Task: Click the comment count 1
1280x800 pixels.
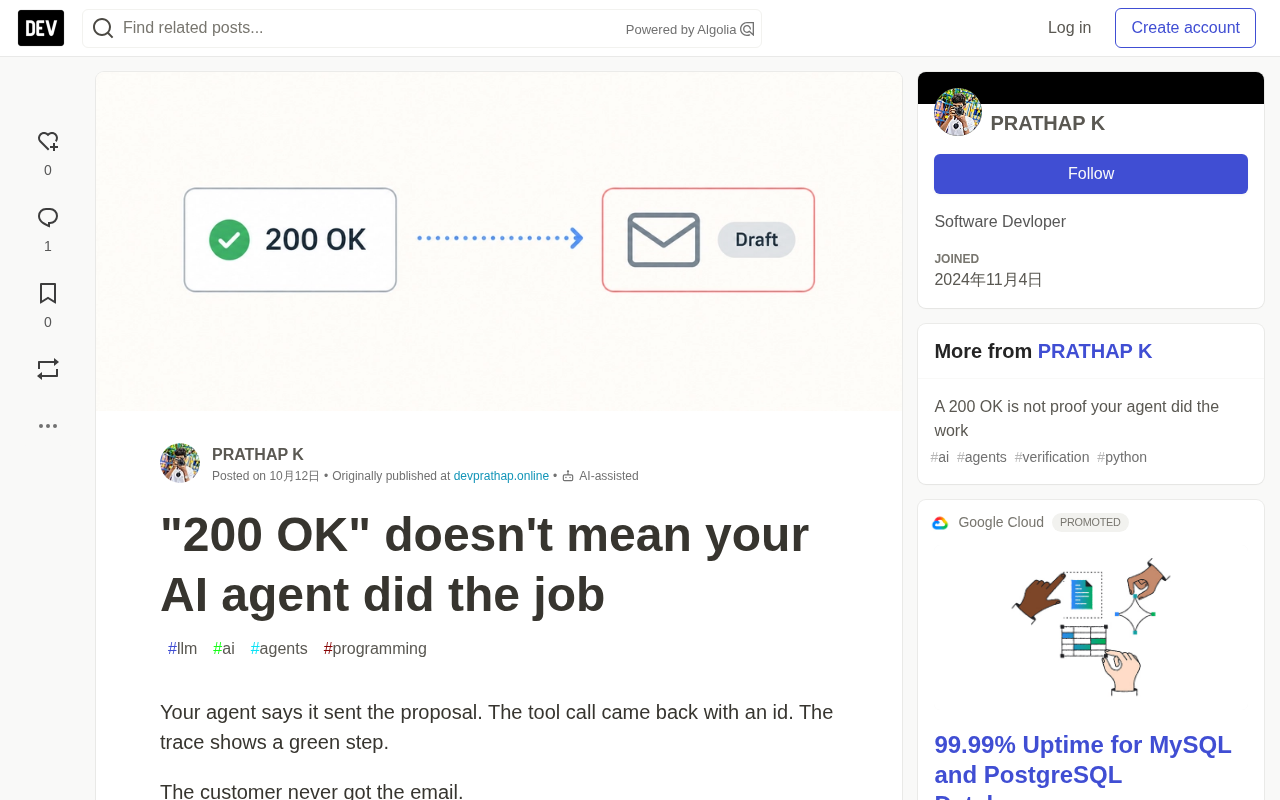Action: pyautogui.click(x=48, y=246)
